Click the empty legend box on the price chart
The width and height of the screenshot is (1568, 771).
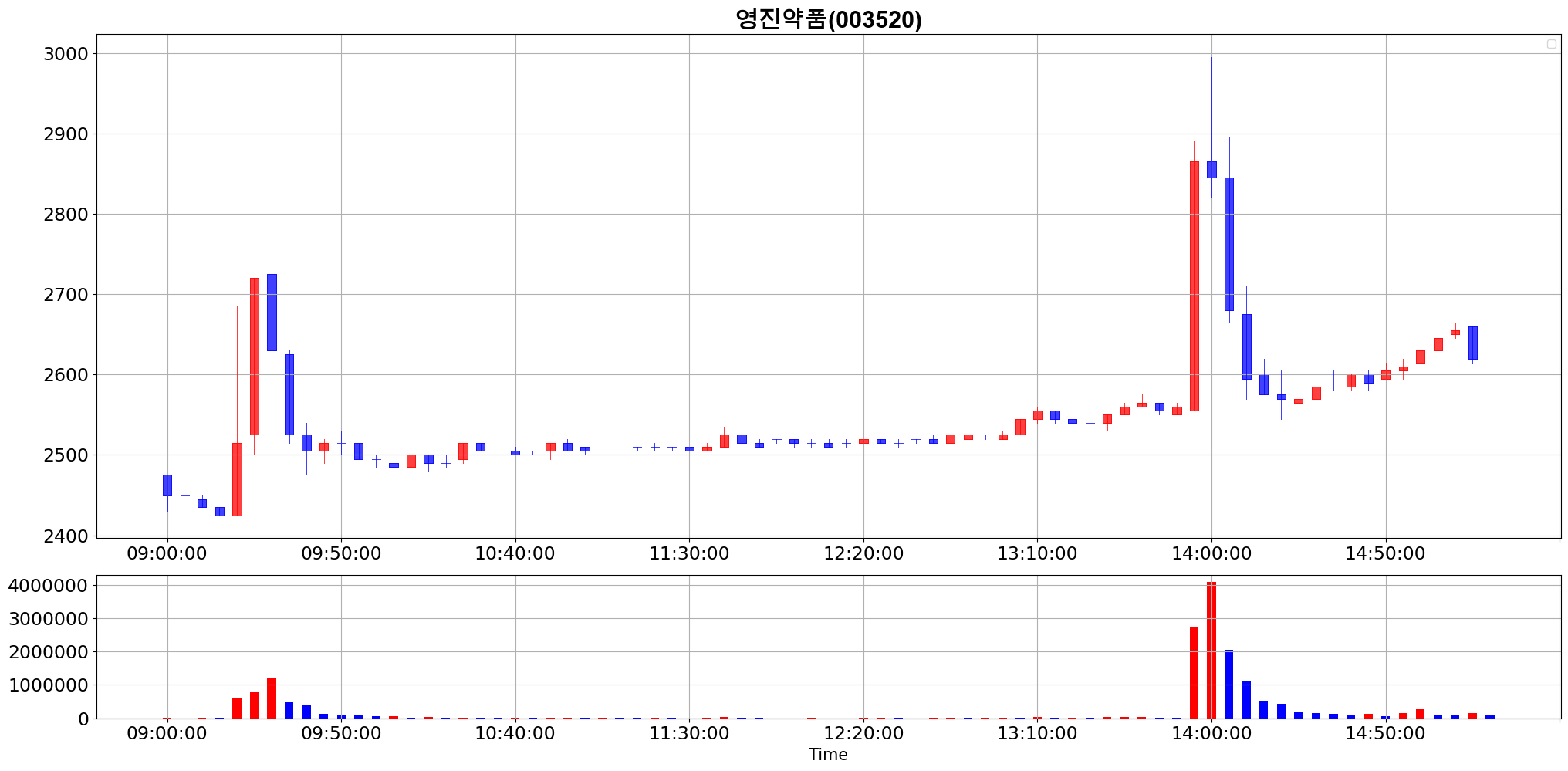coord(1552,44)
